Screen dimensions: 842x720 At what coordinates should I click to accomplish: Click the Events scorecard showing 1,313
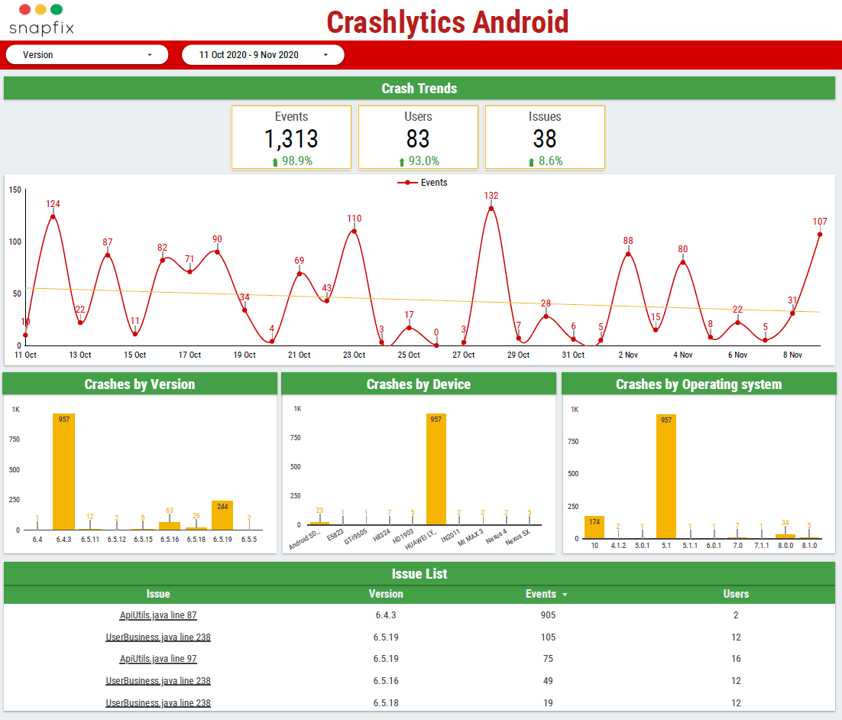tap(292, 137)
